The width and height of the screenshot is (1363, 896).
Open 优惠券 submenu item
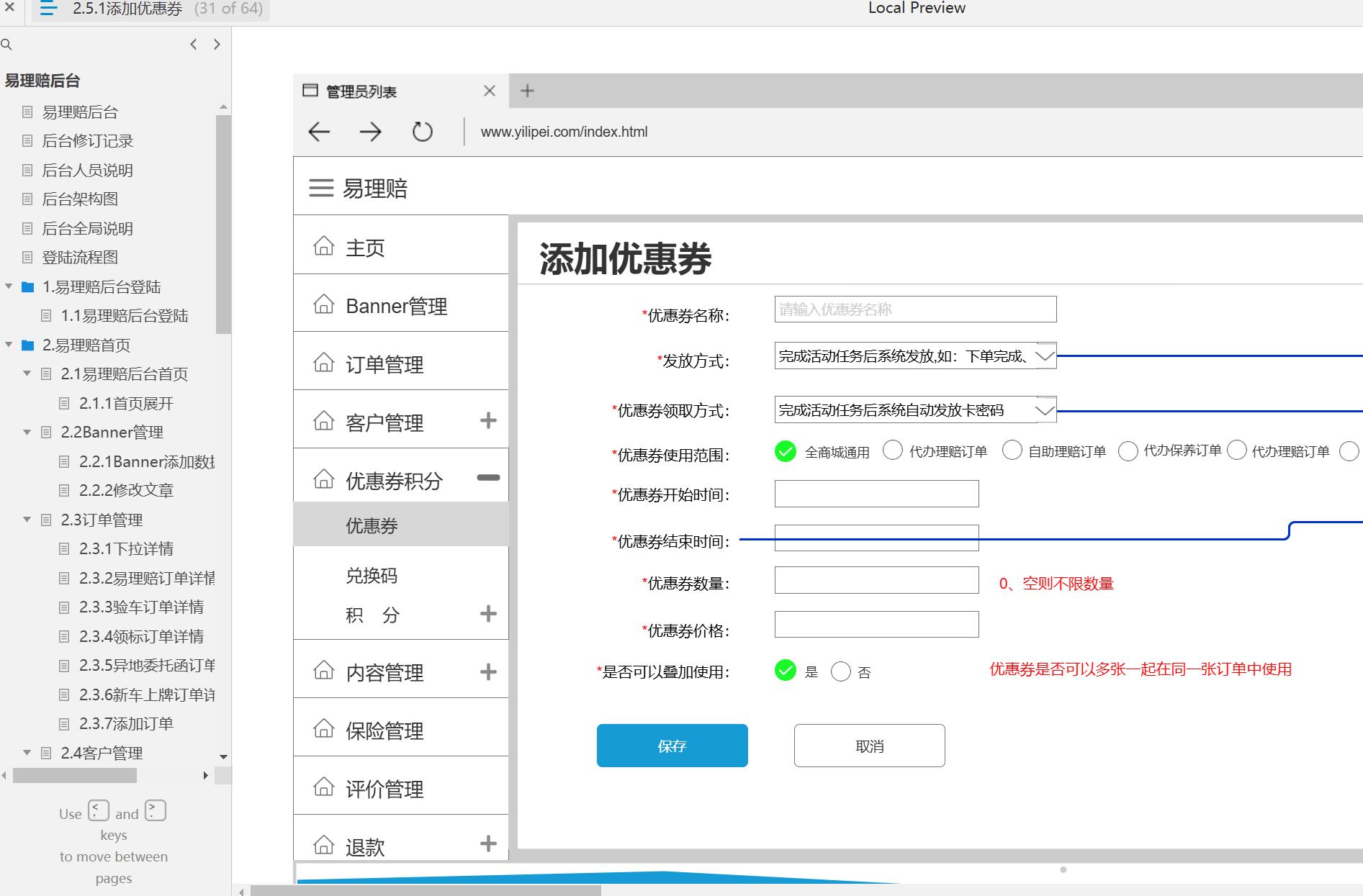[401, 524]
